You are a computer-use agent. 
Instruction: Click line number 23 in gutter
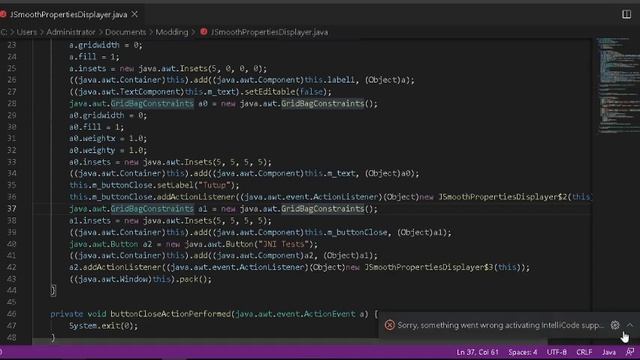point(12,45)
